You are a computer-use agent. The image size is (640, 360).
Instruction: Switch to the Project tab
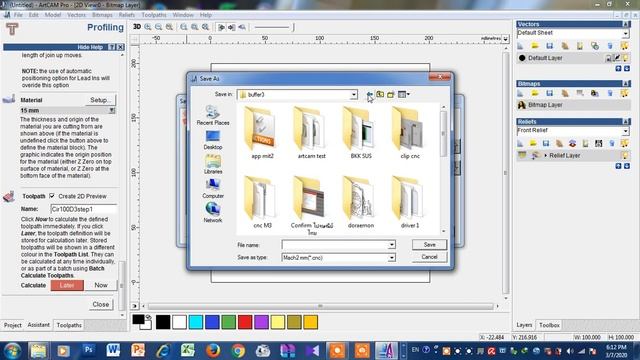12,325
